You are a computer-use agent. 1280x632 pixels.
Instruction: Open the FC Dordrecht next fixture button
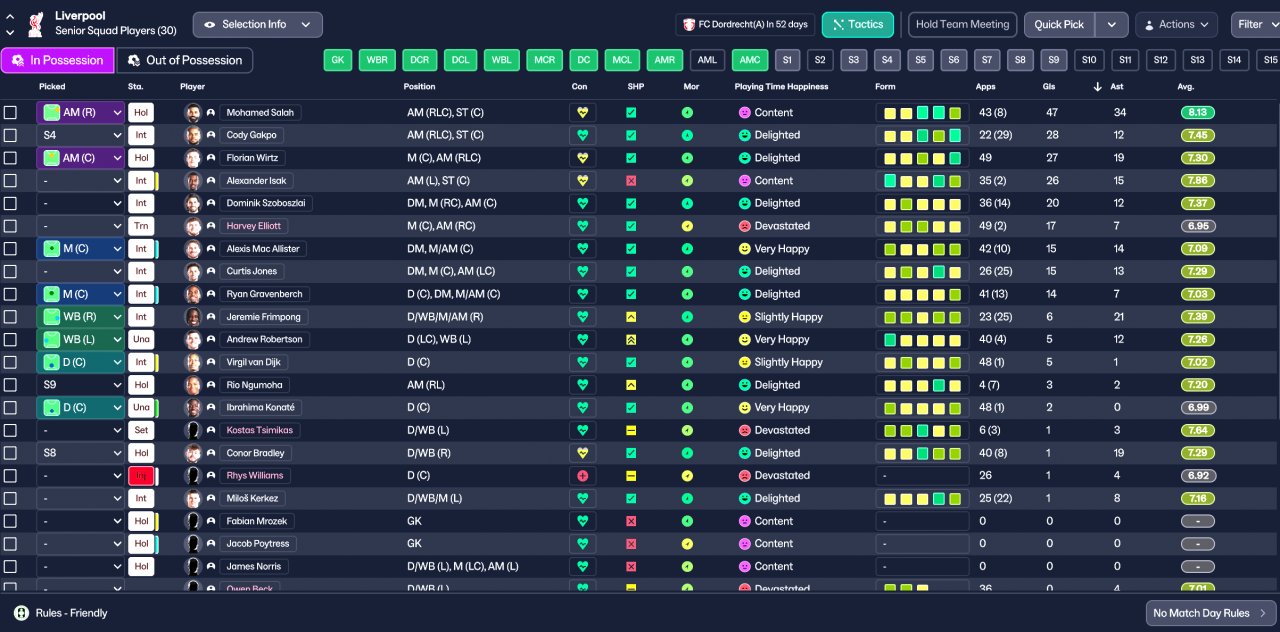click(745, 24)
